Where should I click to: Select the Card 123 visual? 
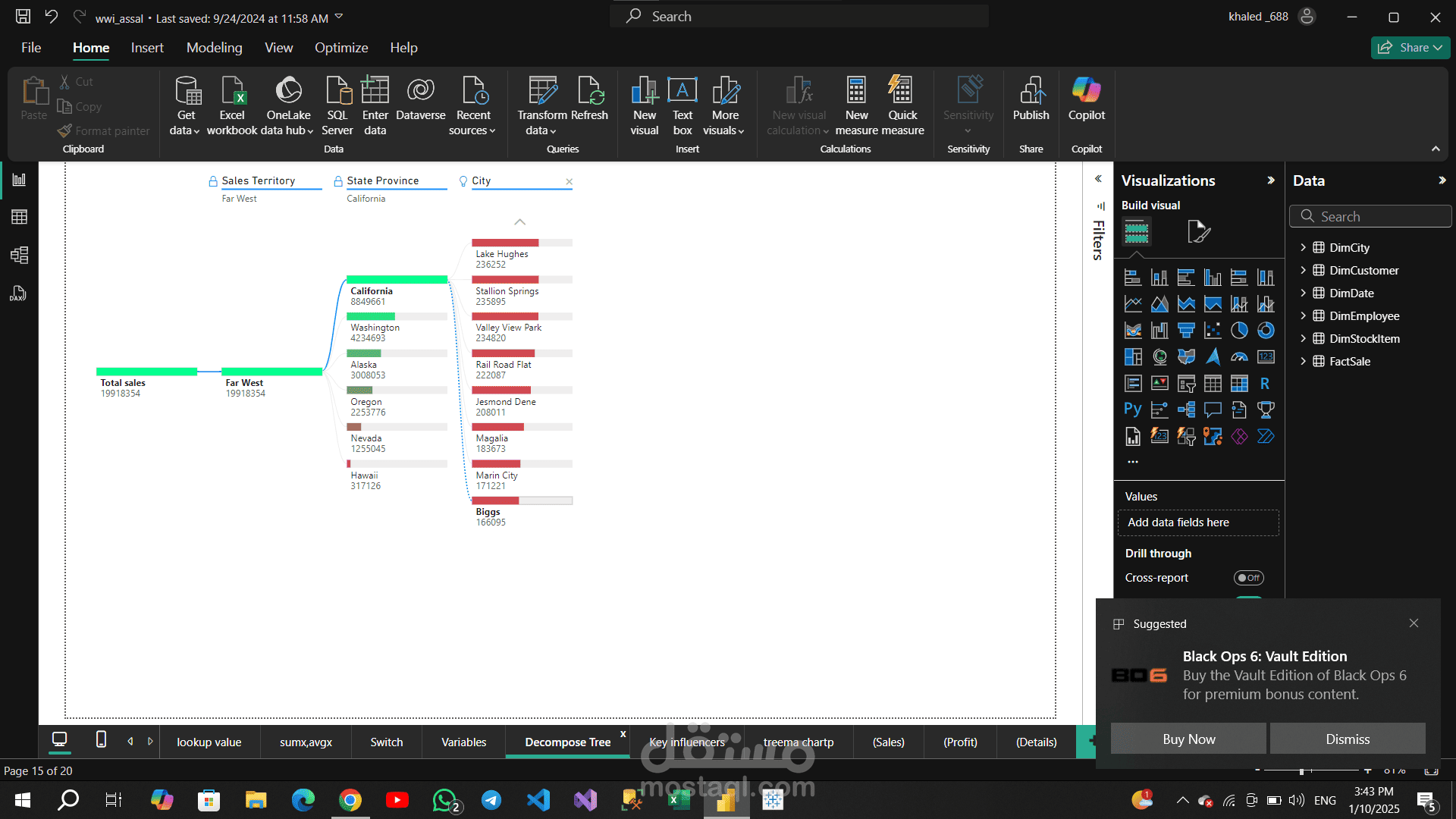pos(1266,357)
